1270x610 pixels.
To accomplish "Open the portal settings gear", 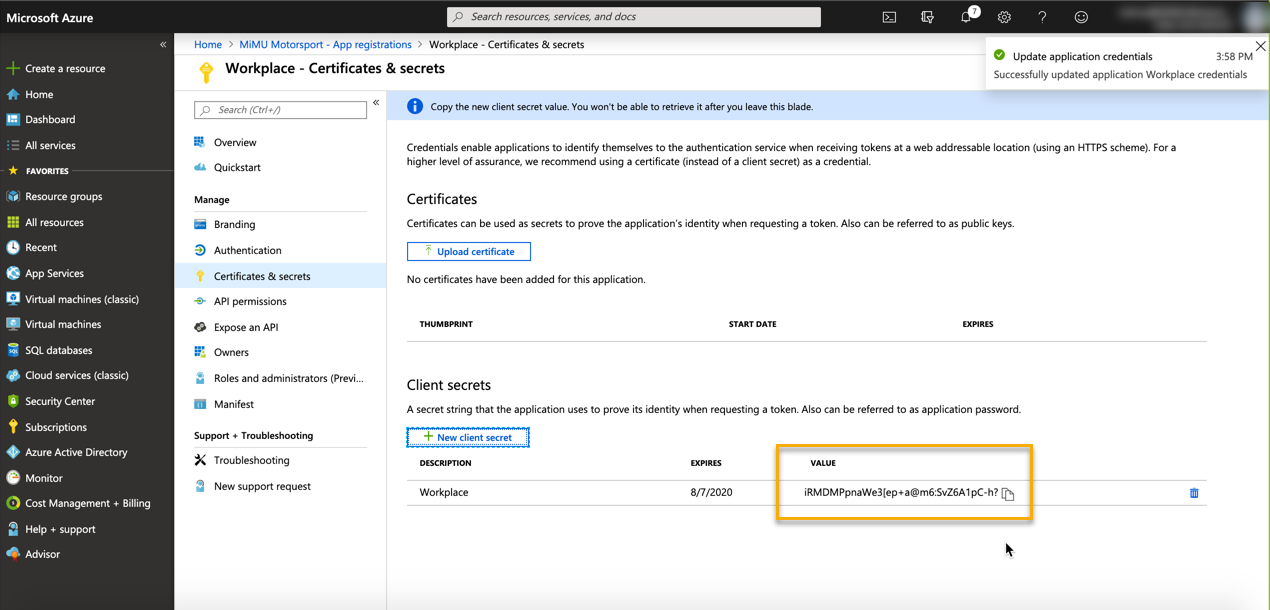I will click(x=1004, y=17).
